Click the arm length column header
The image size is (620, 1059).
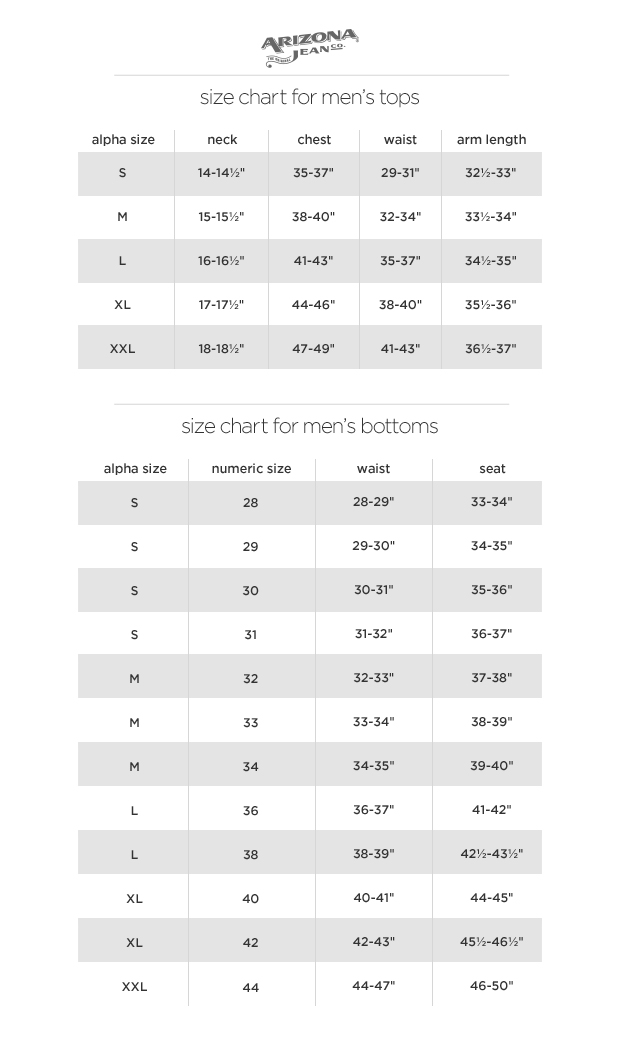491,140
